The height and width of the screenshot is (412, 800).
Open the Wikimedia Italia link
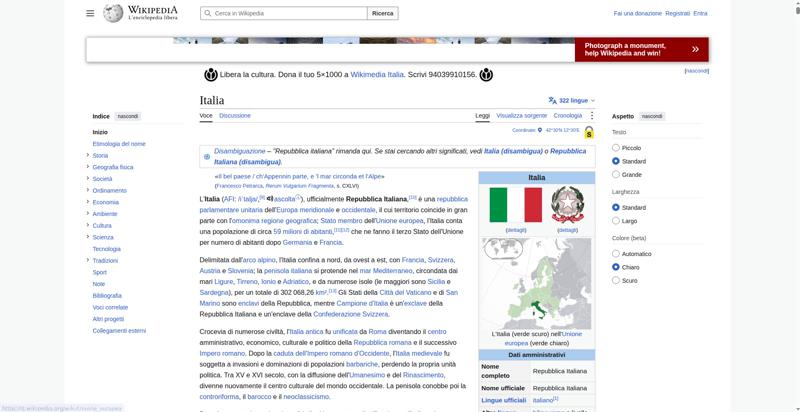pyautogui.click(x=377, y=75)
